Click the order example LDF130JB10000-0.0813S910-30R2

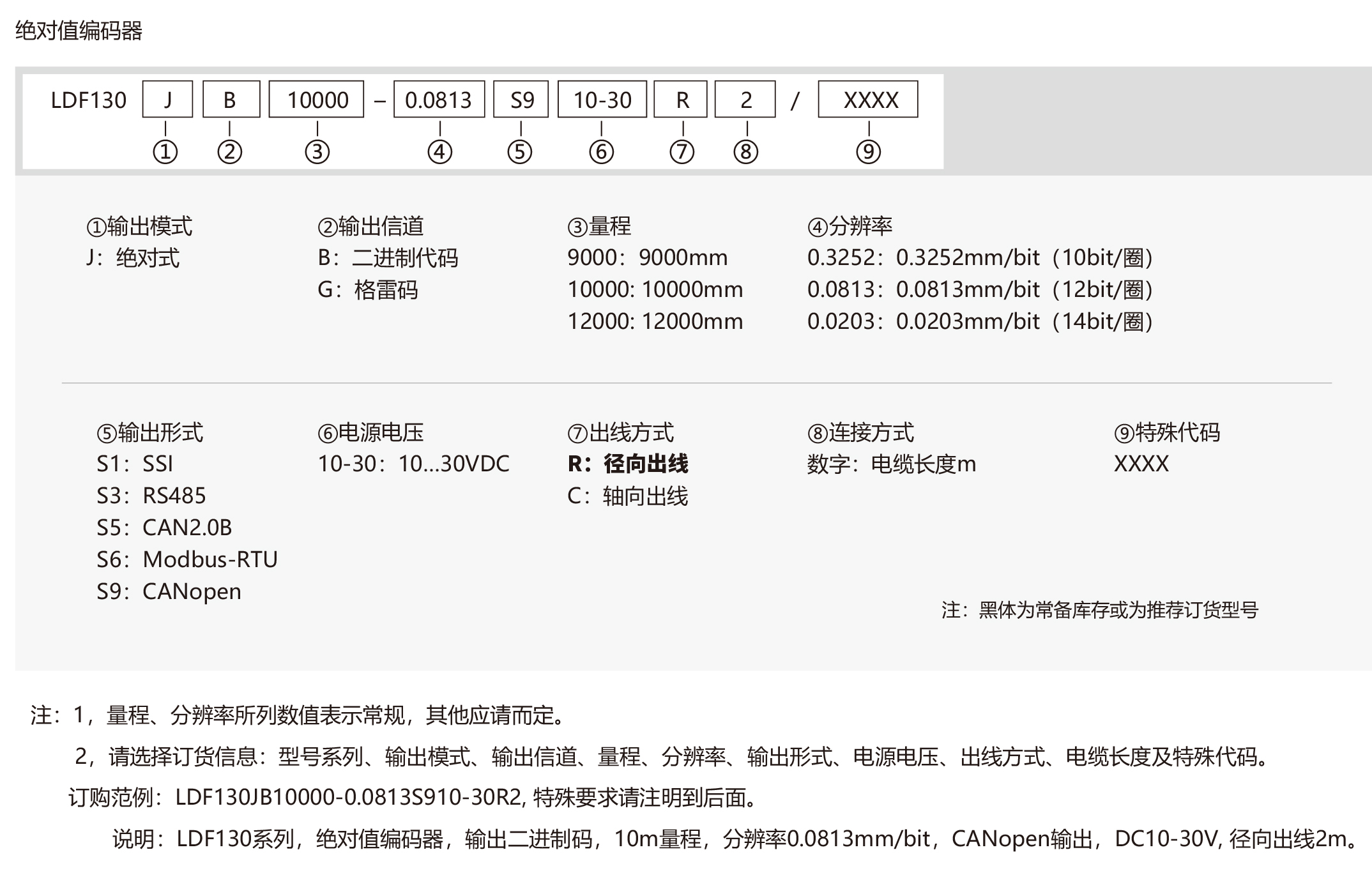click(348, 798)
